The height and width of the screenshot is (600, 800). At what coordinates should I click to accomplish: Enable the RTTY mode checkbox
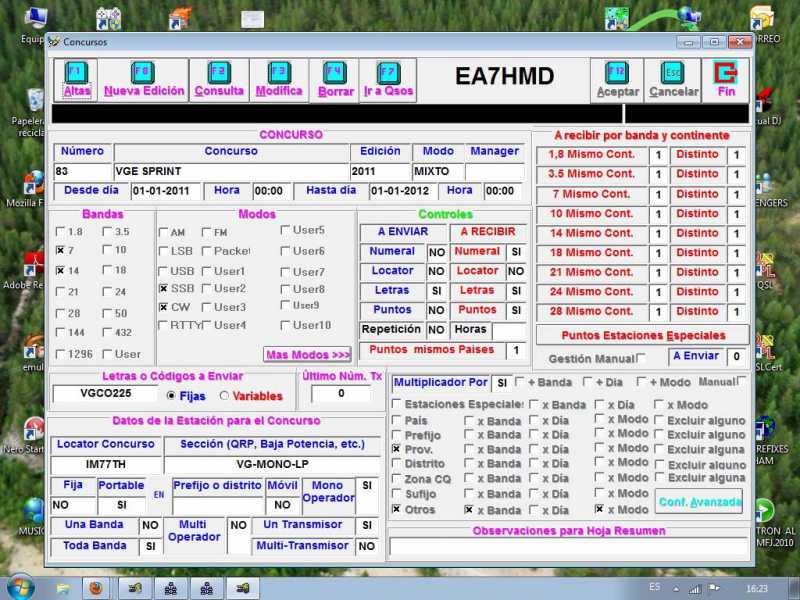pyautogui.click(x=164, y=325)
